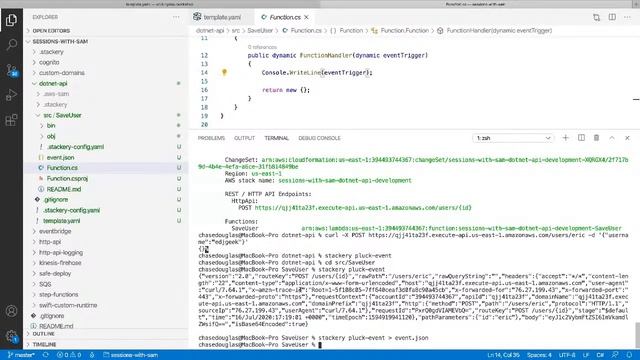Open the Explorer view in activity bar
This screenshot has height=360, width=640.
coord(11,20)
